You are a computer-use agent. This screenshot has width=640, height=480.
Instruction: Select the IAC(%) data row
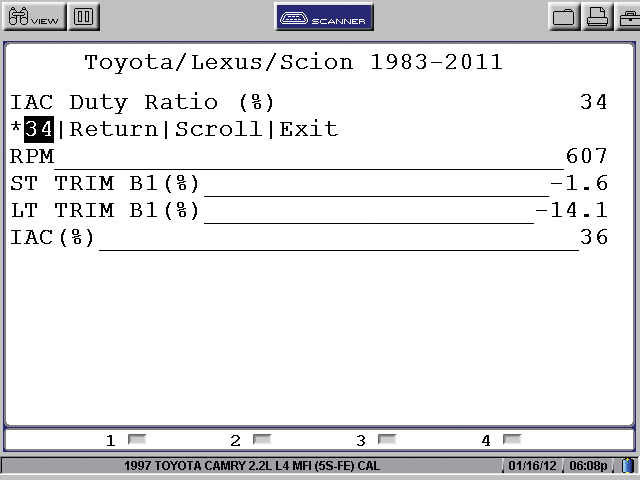309,238
